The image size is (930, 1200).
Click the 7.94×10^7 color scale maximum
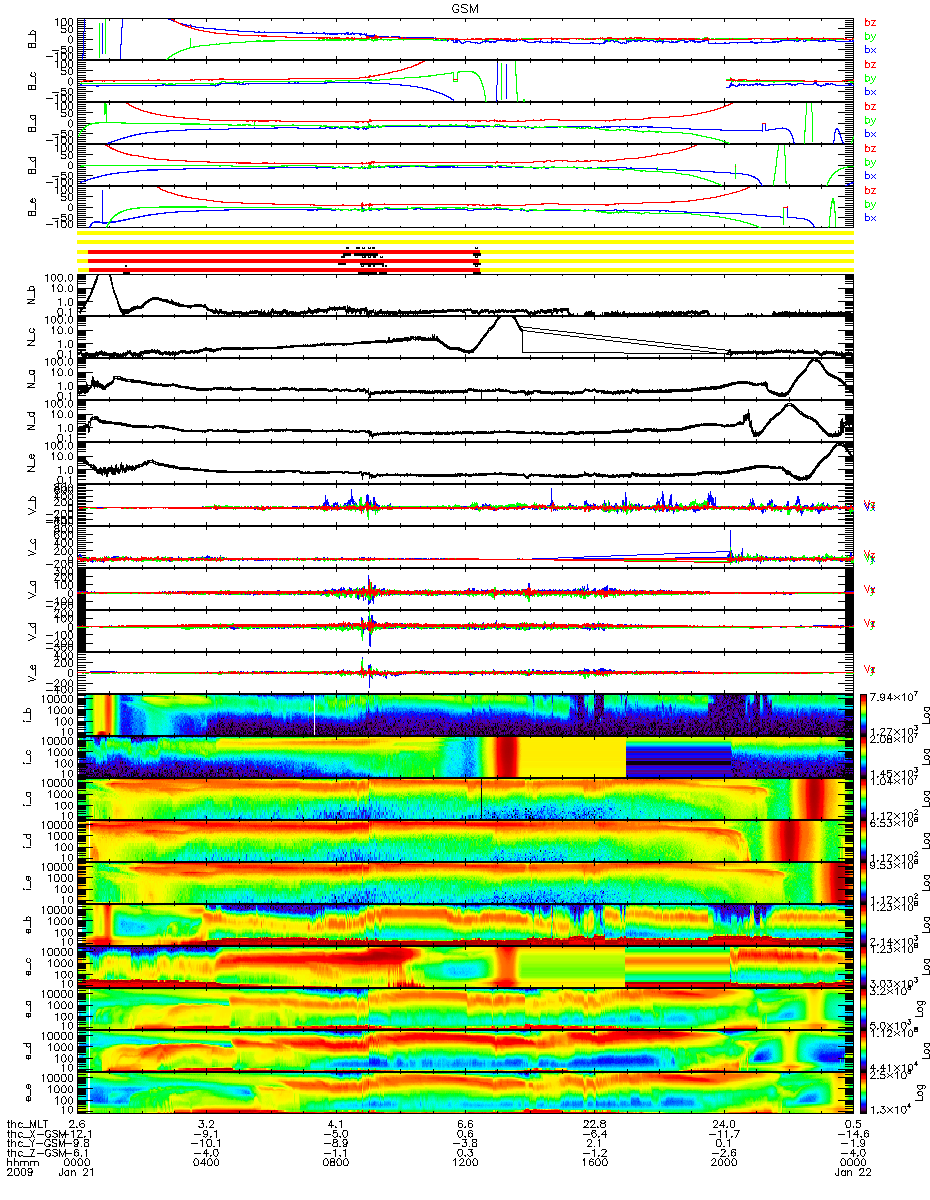point(895,697)
